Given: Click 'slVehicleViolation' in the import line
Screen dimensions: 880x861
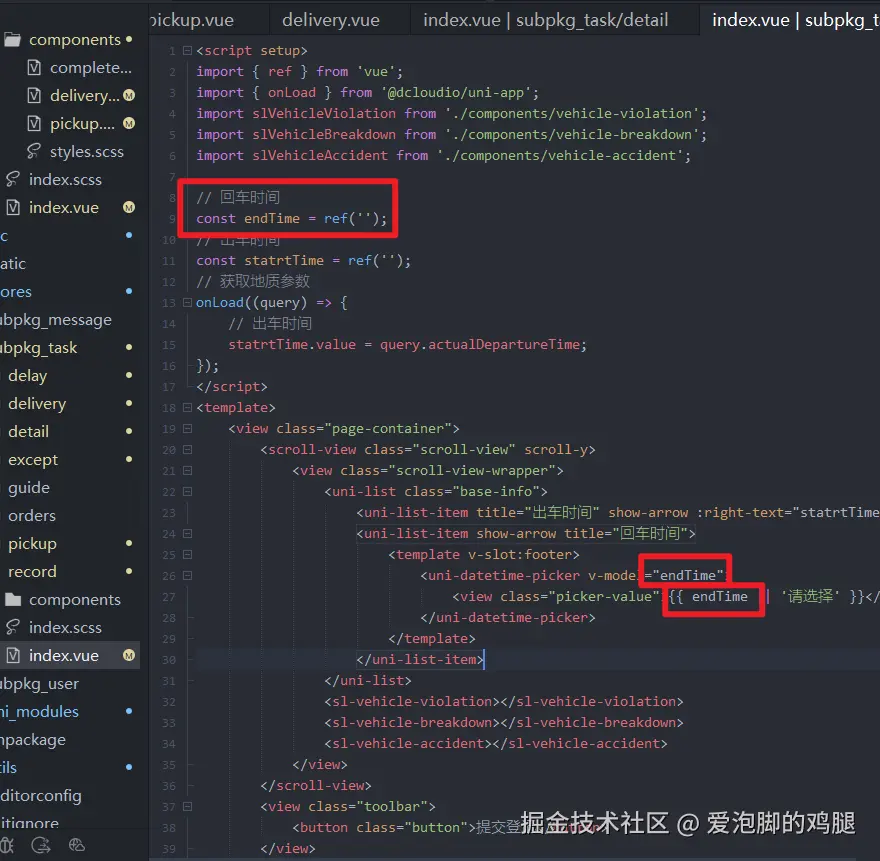Looking at the screenshot, I should coord(324,113).
